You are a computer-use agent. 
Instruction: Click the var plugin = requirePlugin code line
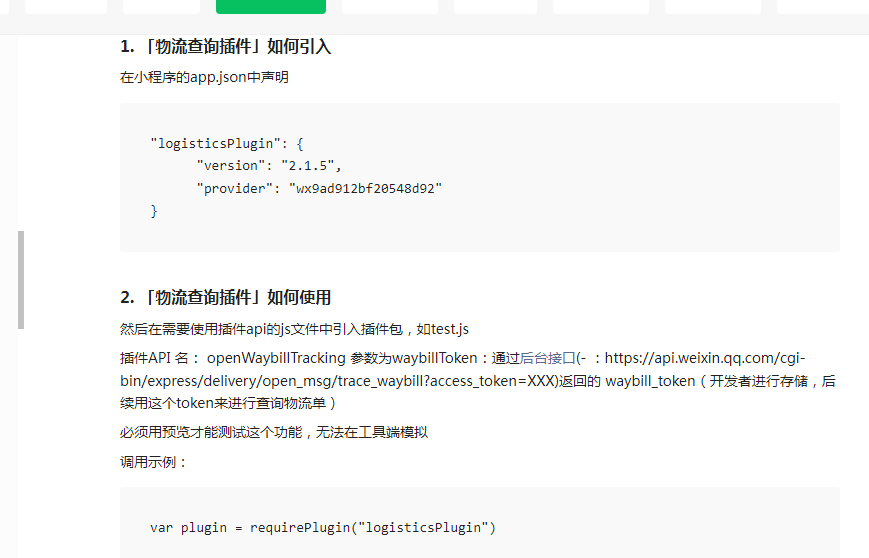coord(322,527)
